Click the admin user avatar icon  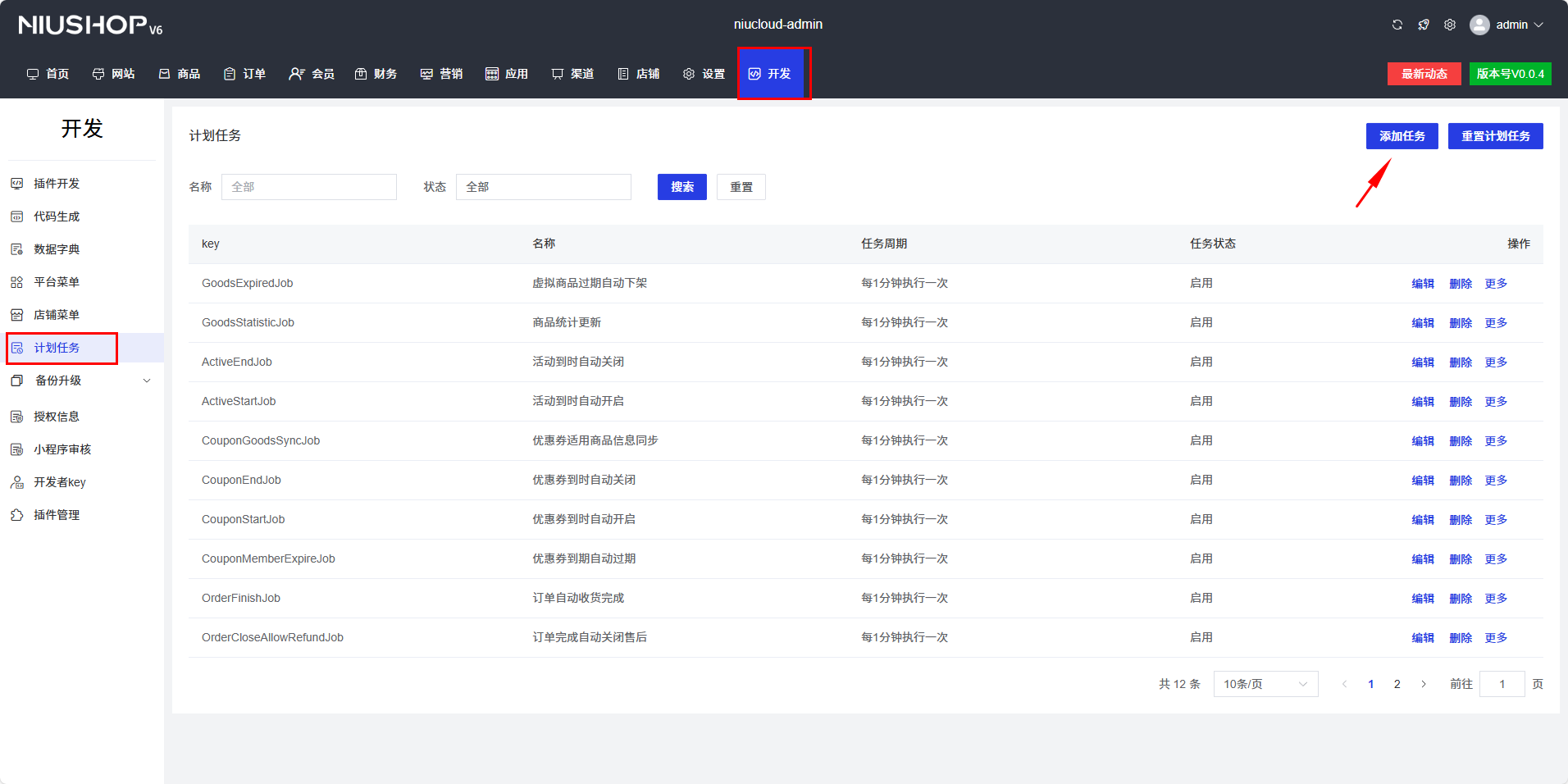pos(1479,25)
